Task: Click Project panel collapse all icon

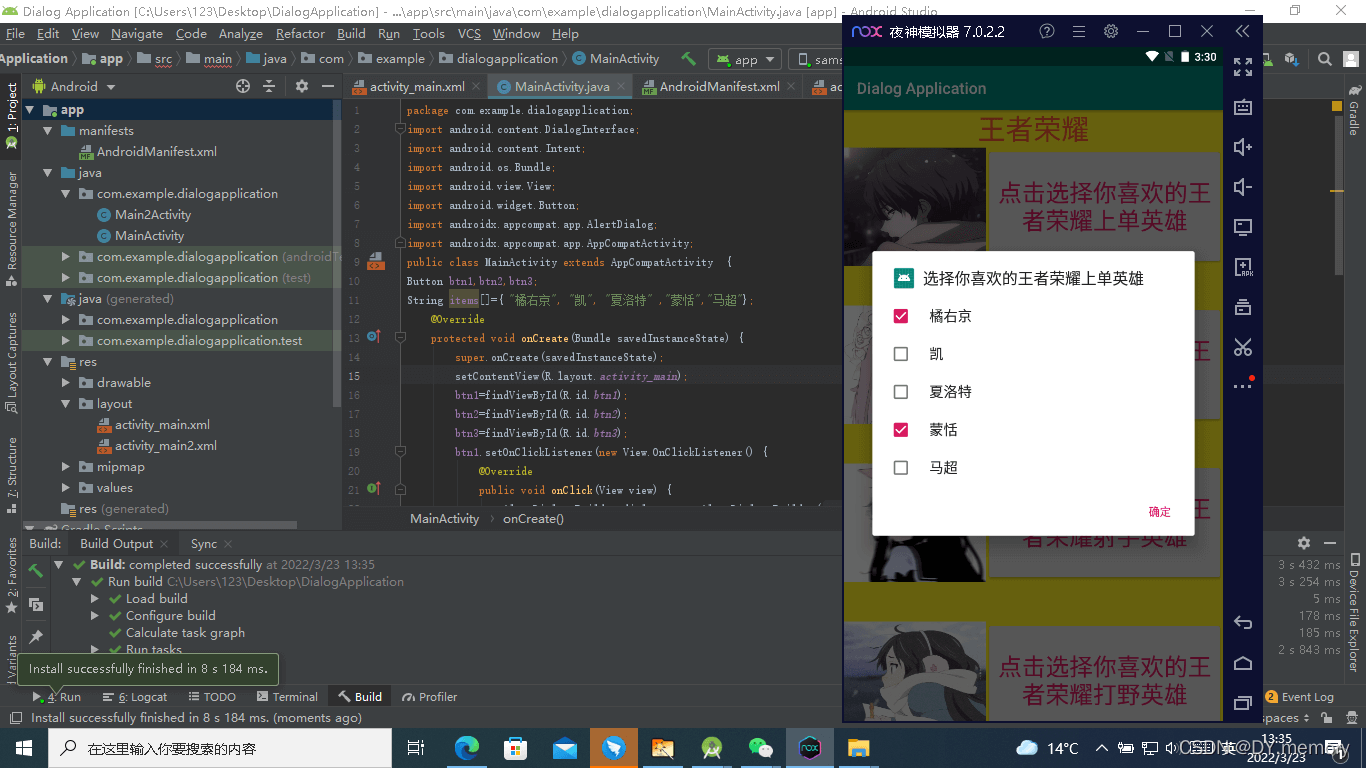Action: coord(269,86)
